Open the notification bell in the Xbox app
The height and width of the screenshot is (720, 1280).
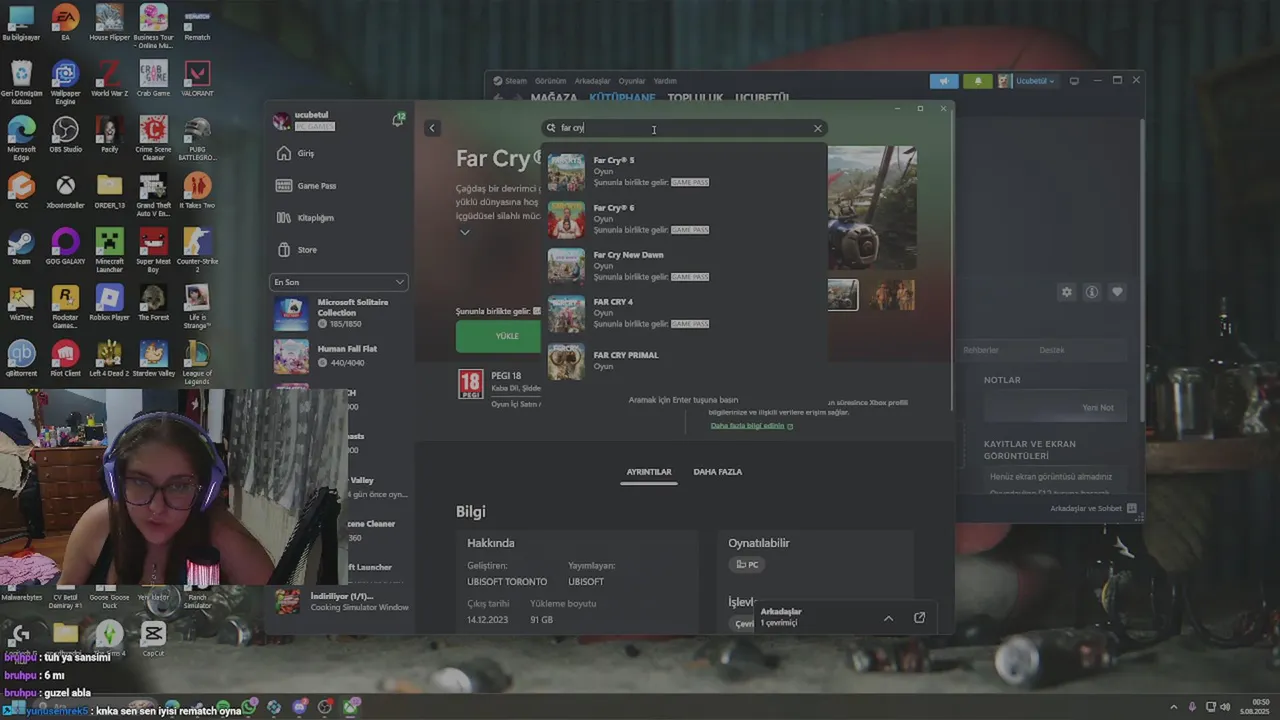398,120
